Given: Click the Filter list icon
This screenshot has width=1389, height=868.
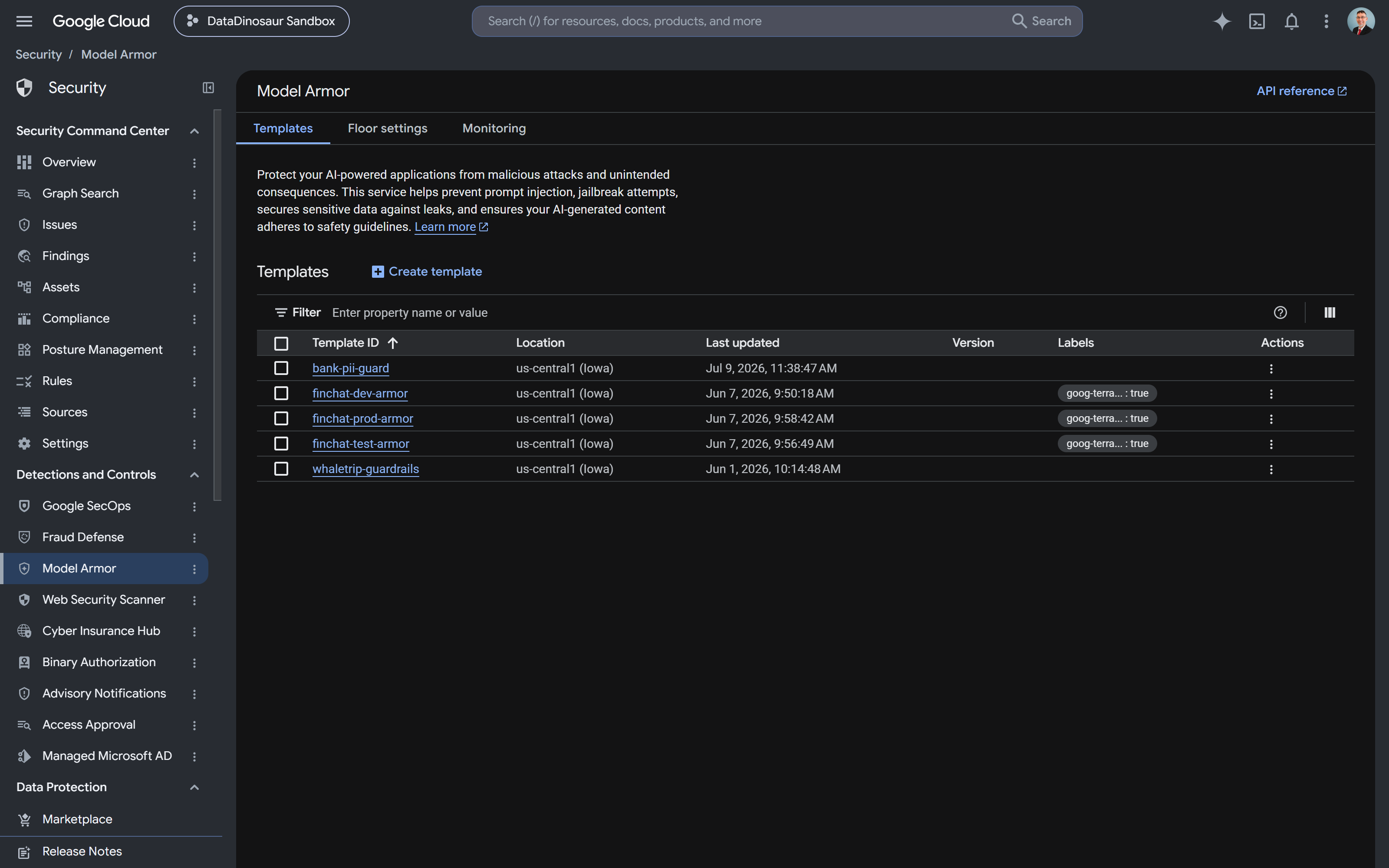Looking at the screenshot, I should [x=281, y=312].
